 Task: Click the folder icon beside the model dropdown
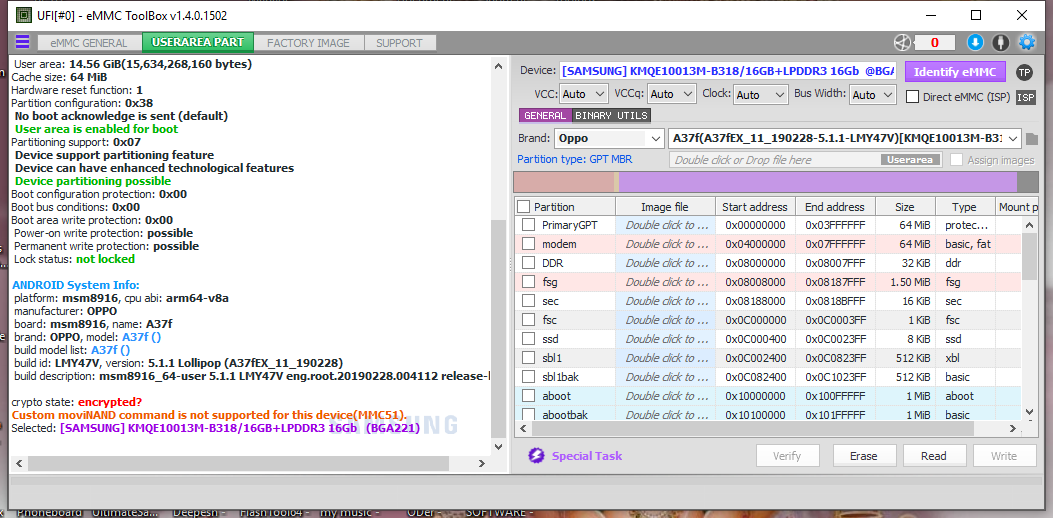coord(1032,139)
